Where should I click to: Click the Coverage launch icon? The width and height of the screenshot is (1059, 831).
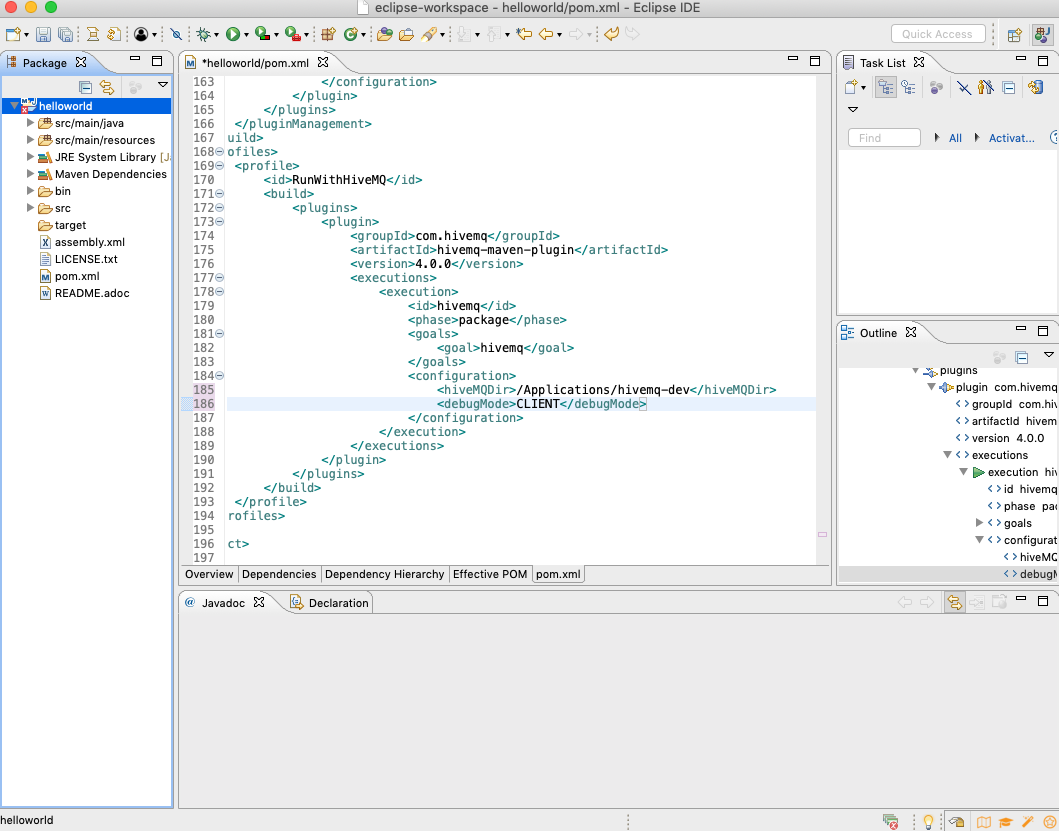[x=263, y=34]
